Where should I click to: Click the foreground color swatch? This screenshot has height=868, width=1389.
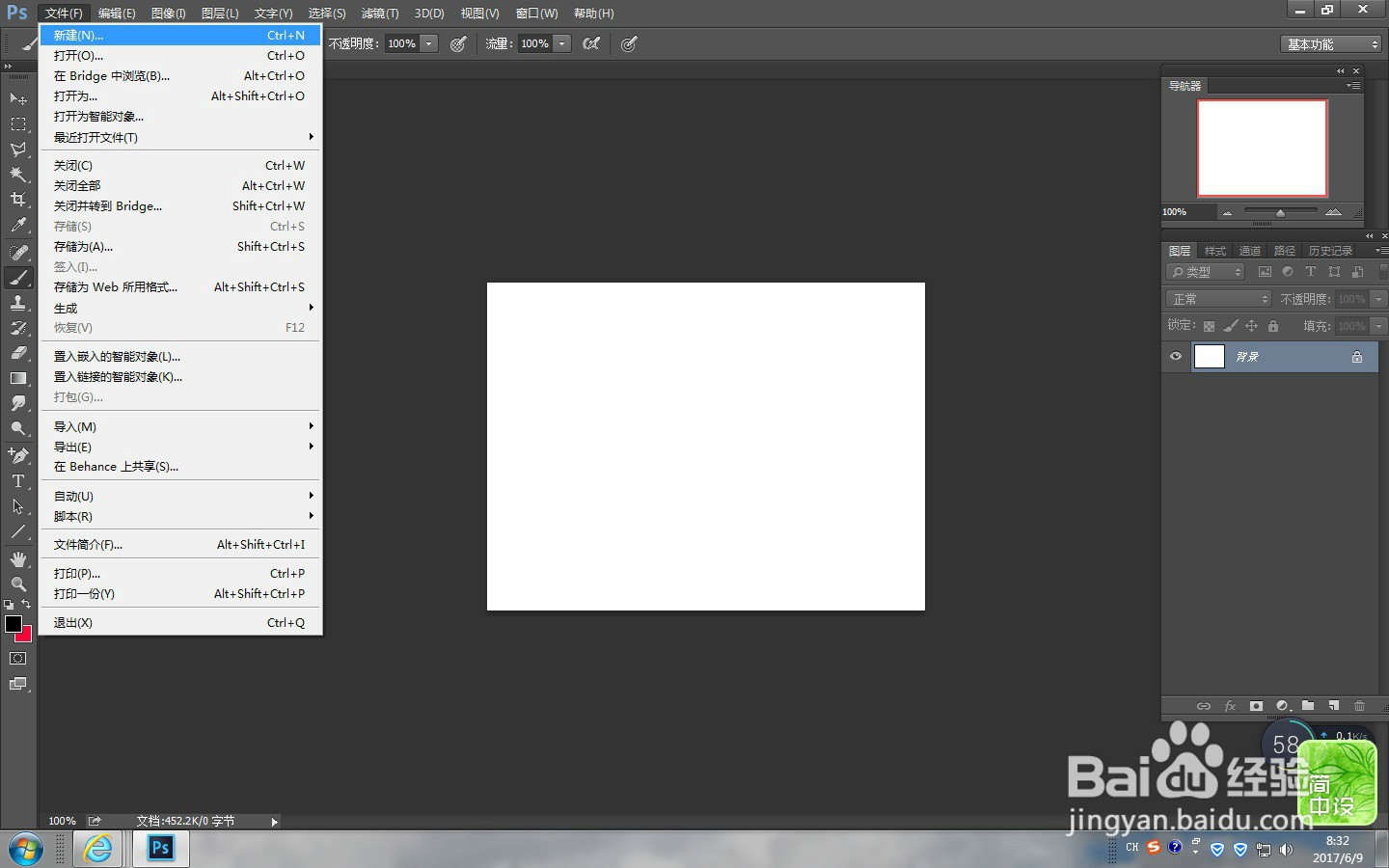point(13,624)
